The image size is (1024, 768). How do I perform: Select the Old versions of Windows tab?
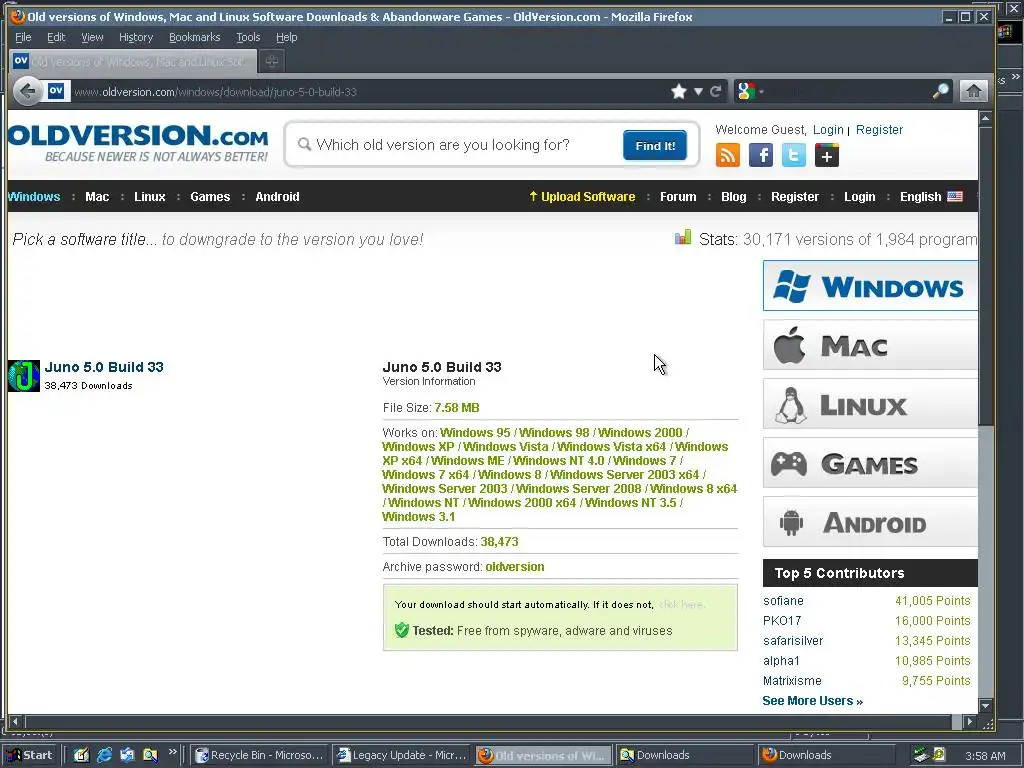coord(132,61)
